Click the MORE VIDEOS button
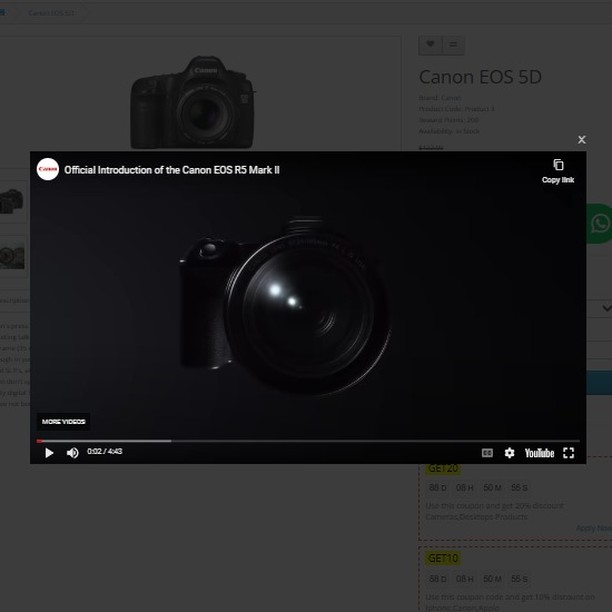The image size is (612, 612). click(x=64, y=422)
